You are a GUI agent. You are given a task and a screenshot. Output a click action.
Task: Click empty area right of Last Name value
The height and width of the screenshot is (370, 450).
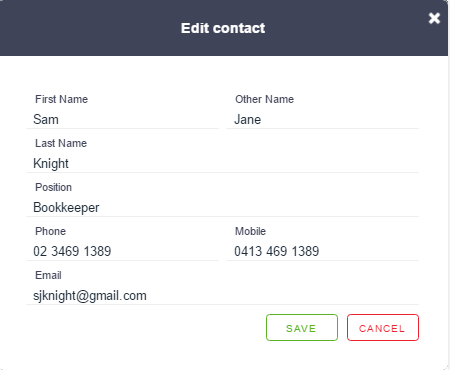243,164
